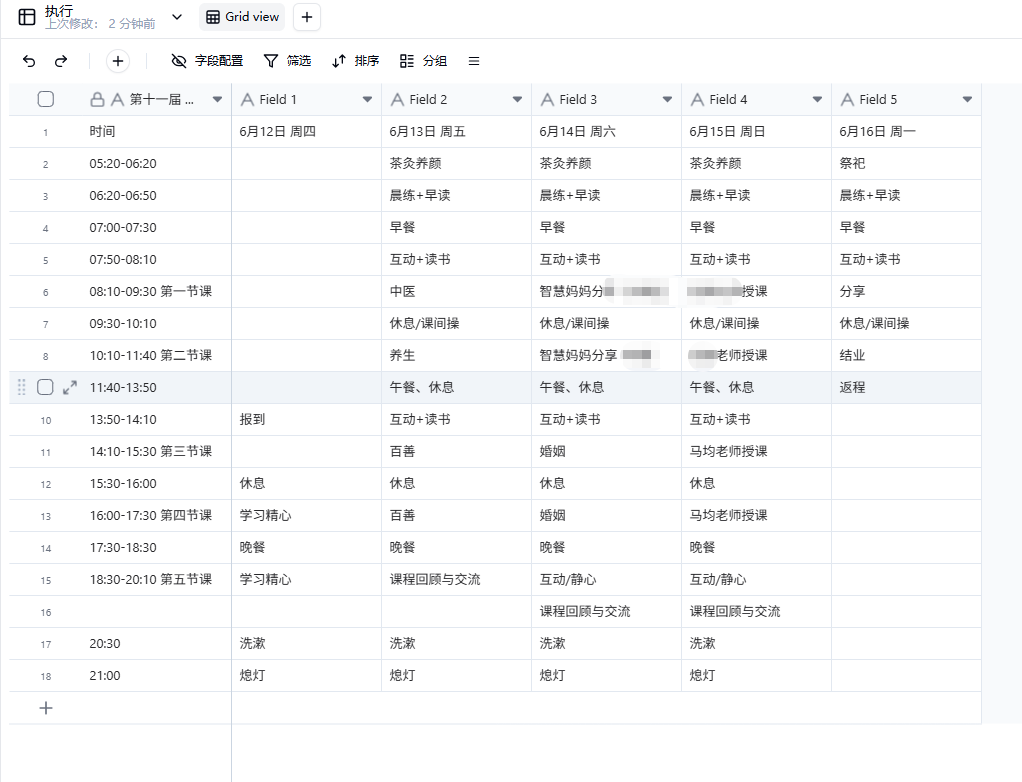Screen dimensions: 1022x782
Task: Expand the 11:40-13:50 record
Action: pyautogui.click(x=70, y=387)
